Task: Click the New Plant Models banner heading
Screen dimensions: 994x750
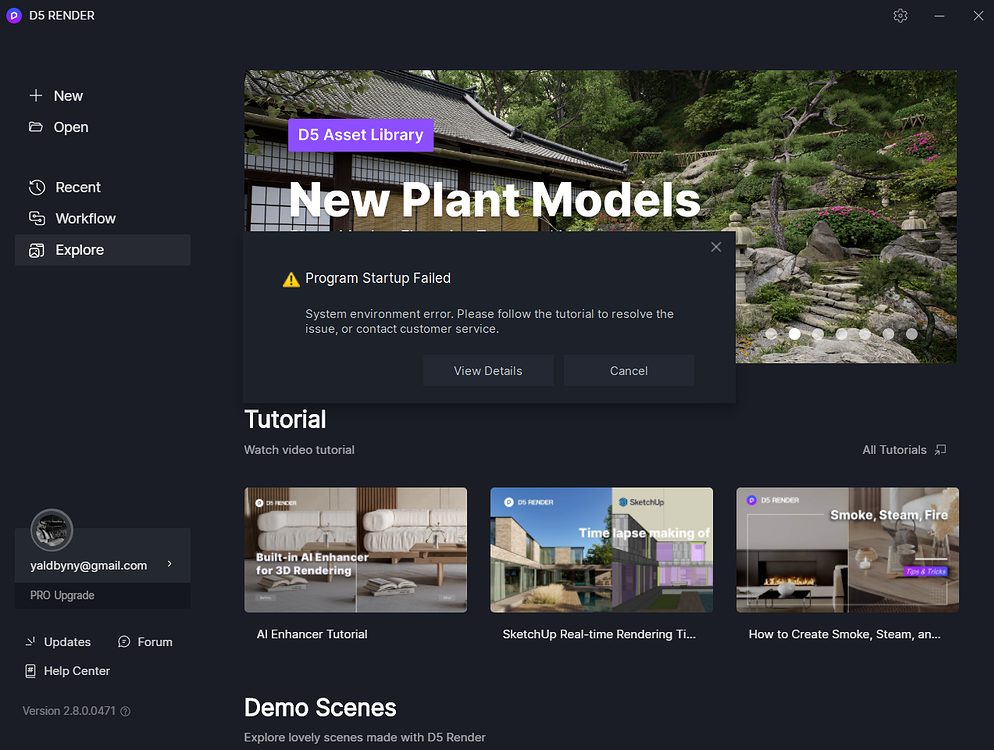Action: (x=495, y=200)
